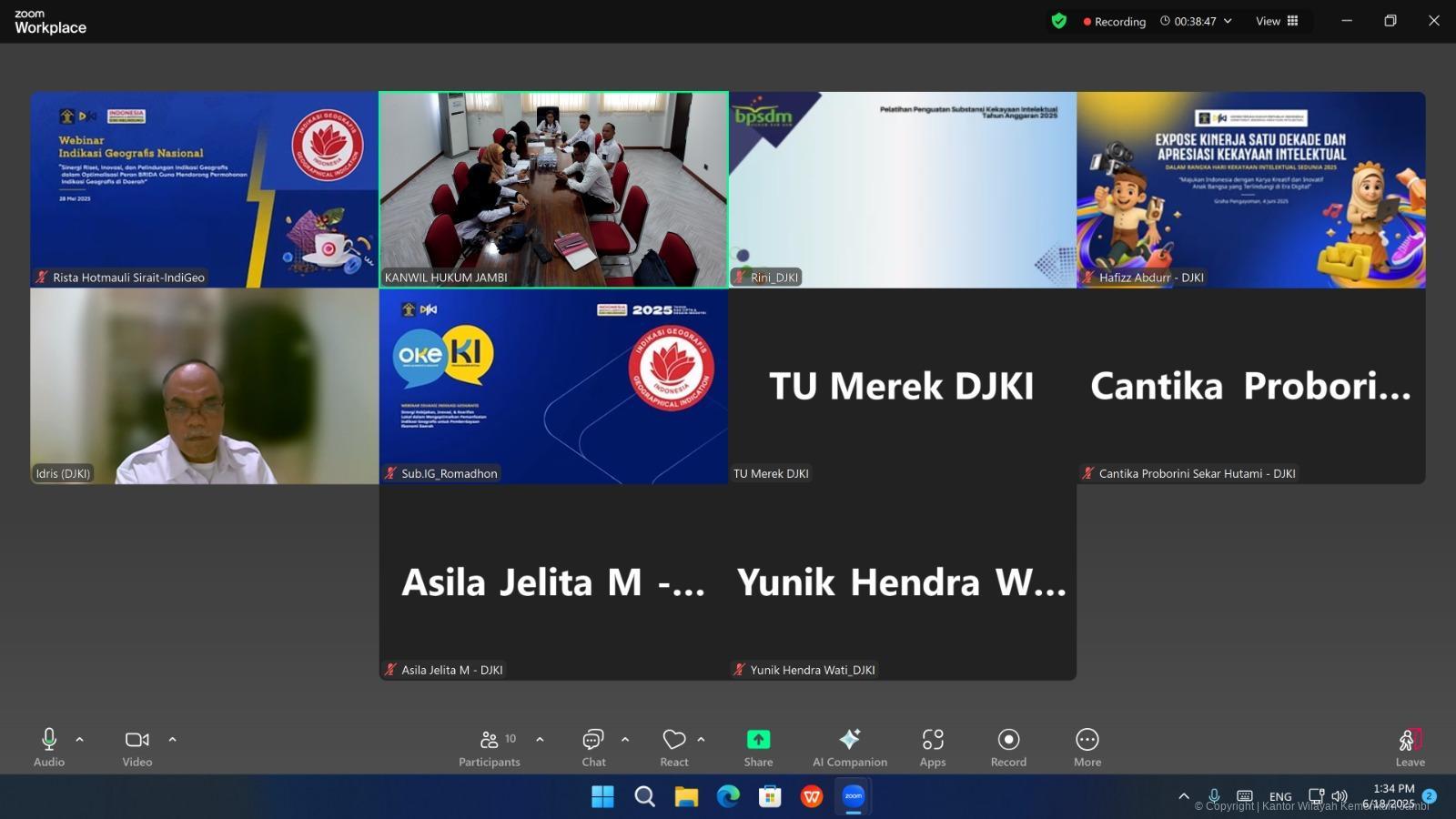
Task: Click the Zoom Workplace logo
Action: (x=50, y=22)
